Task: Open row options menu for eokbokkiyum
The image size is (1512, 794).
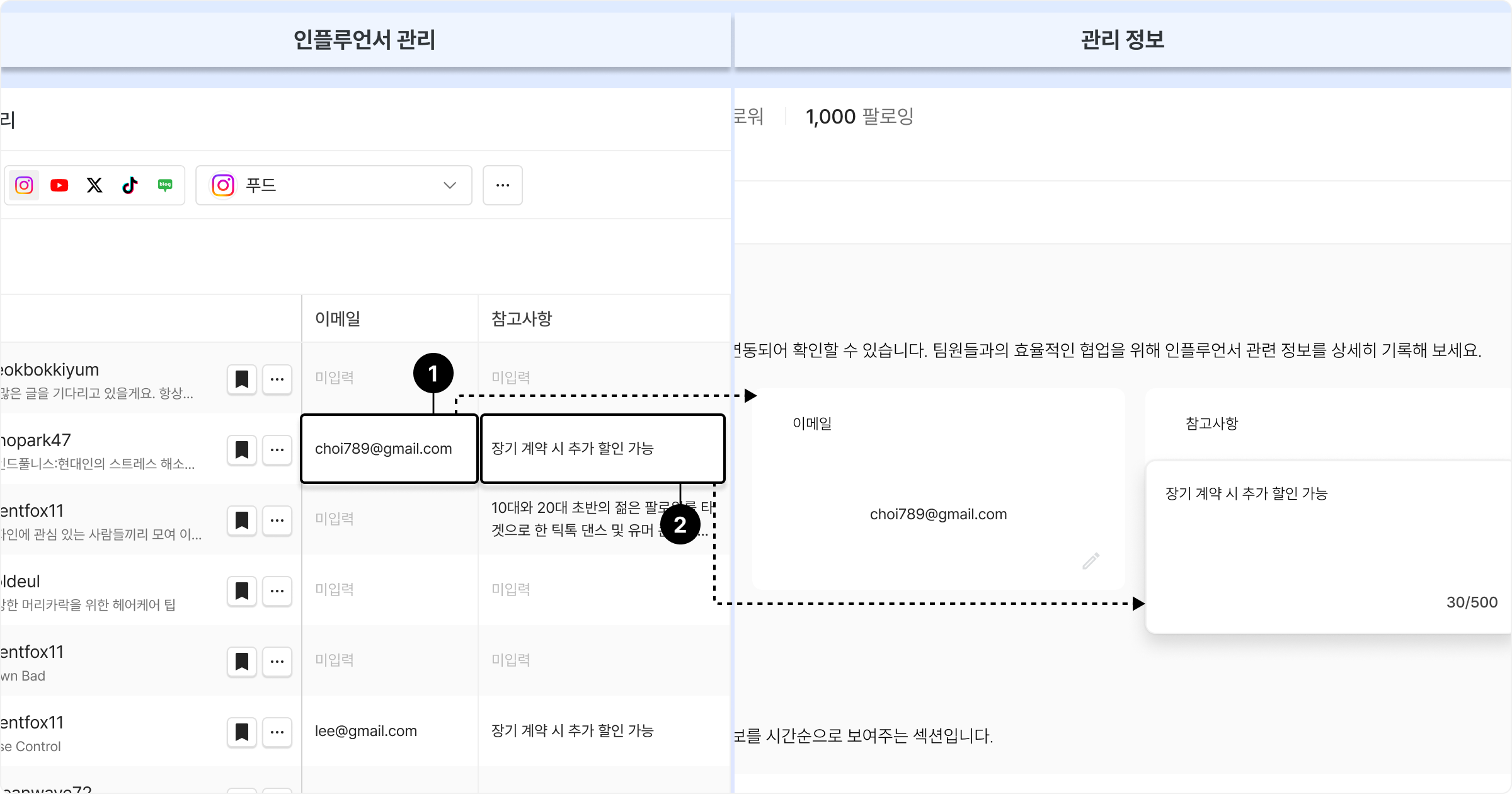Action: [x=277, y=379]
